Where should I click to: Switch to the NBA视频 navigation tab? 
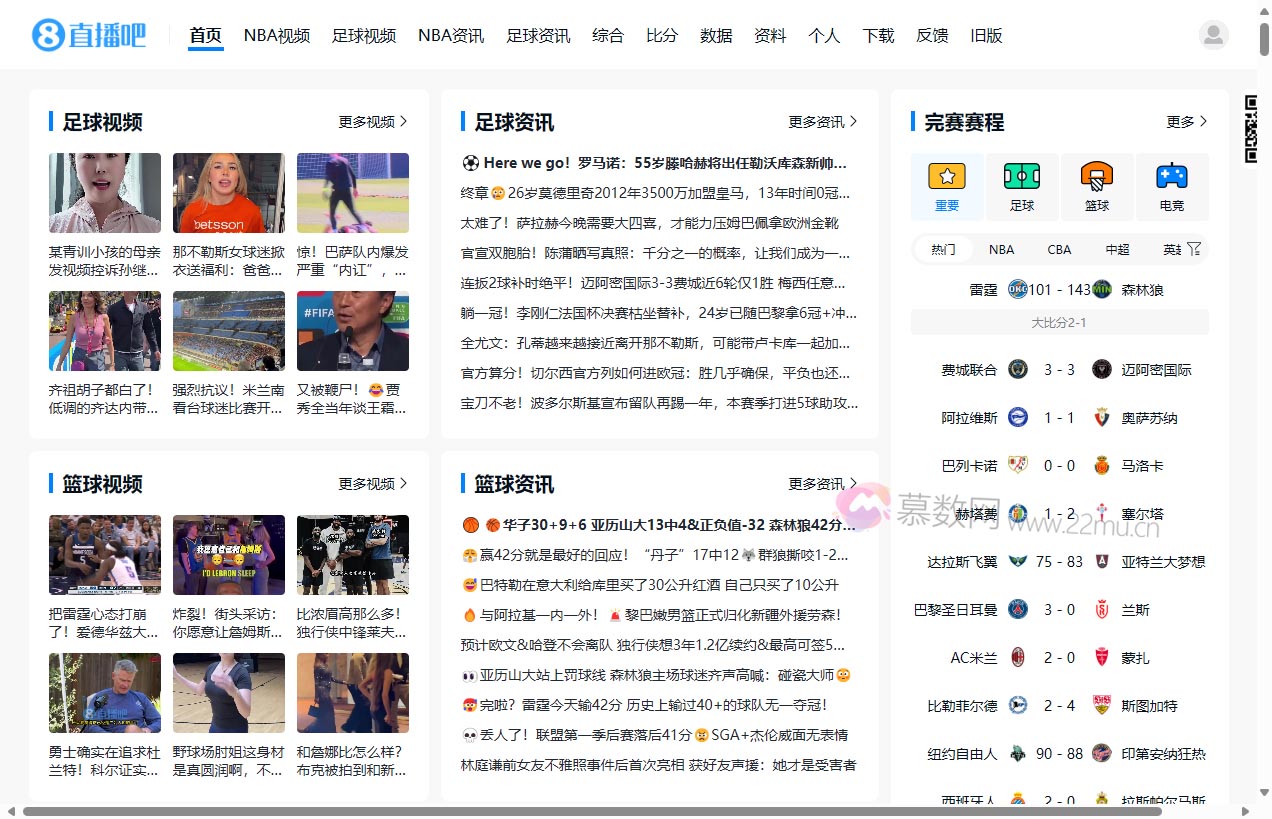click(276, 34)
